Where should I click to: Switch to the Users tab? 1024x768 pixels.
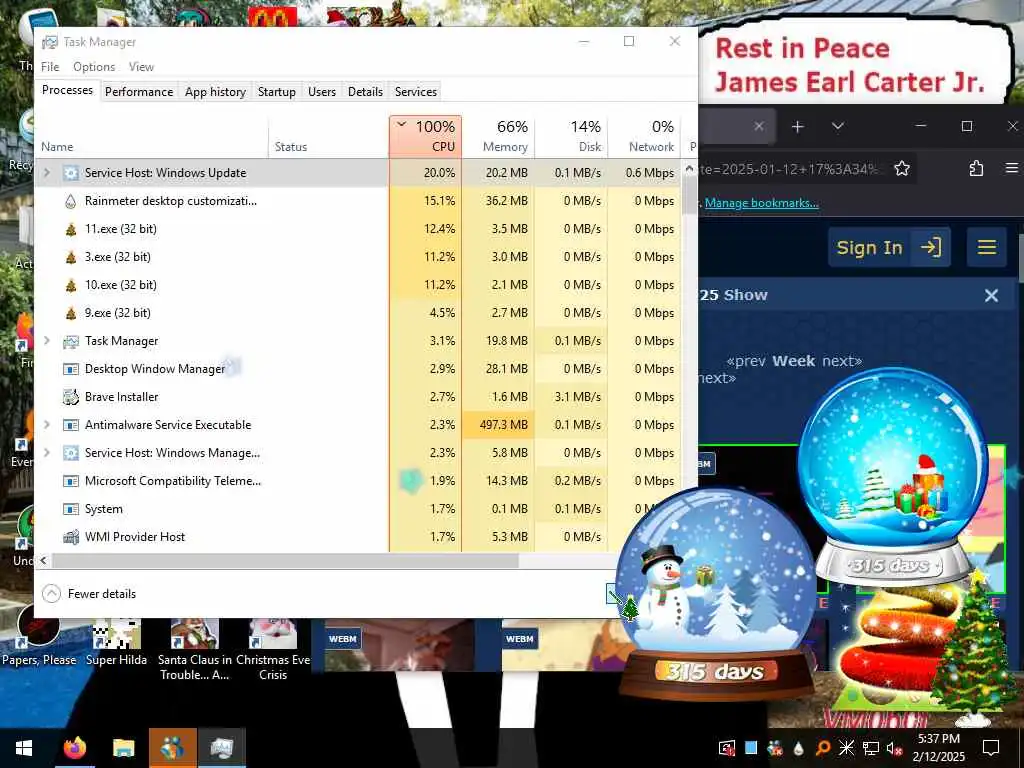[x=322, y=91]
